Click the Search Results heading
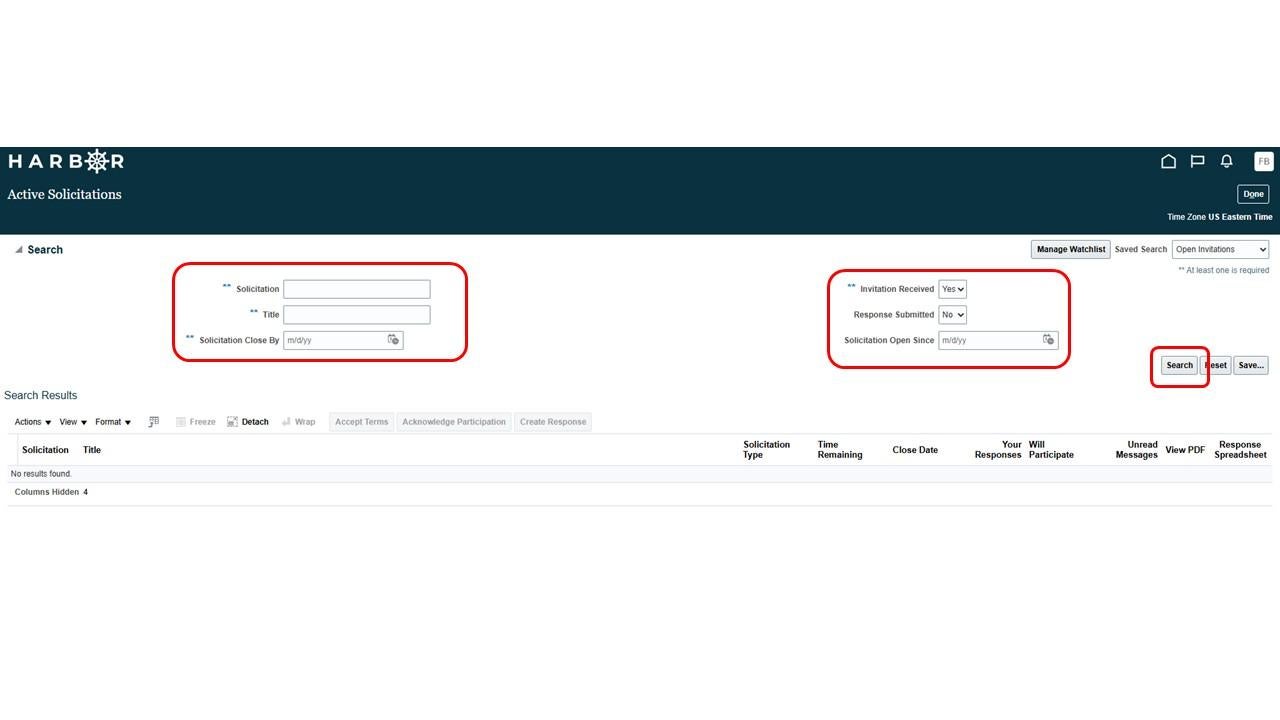The width and height of the screenshot is (1280, 720). pos(41,395)
